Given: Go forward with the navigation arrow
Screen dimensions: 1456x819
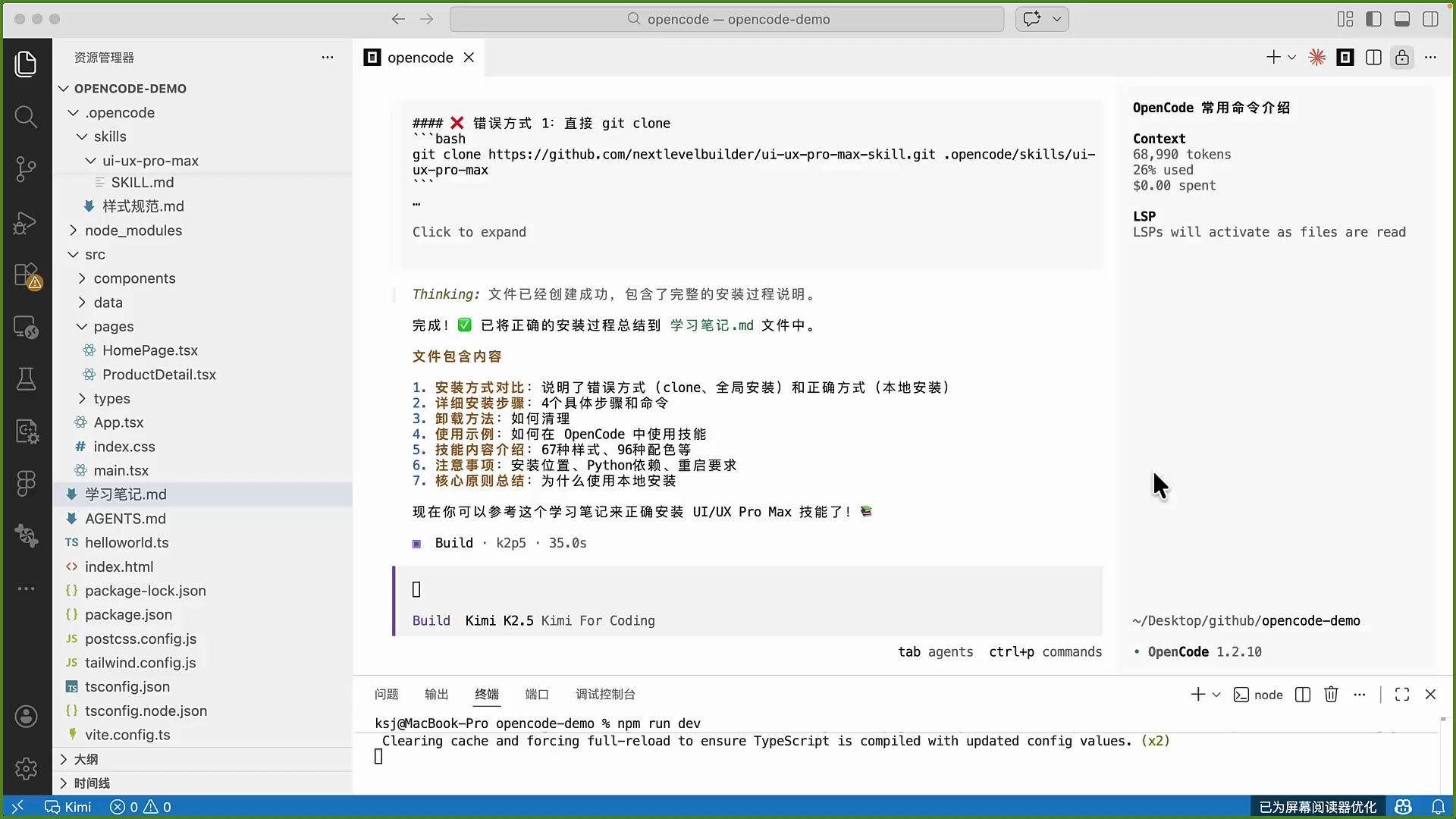Looking at the screenshot, I should 427,19.
